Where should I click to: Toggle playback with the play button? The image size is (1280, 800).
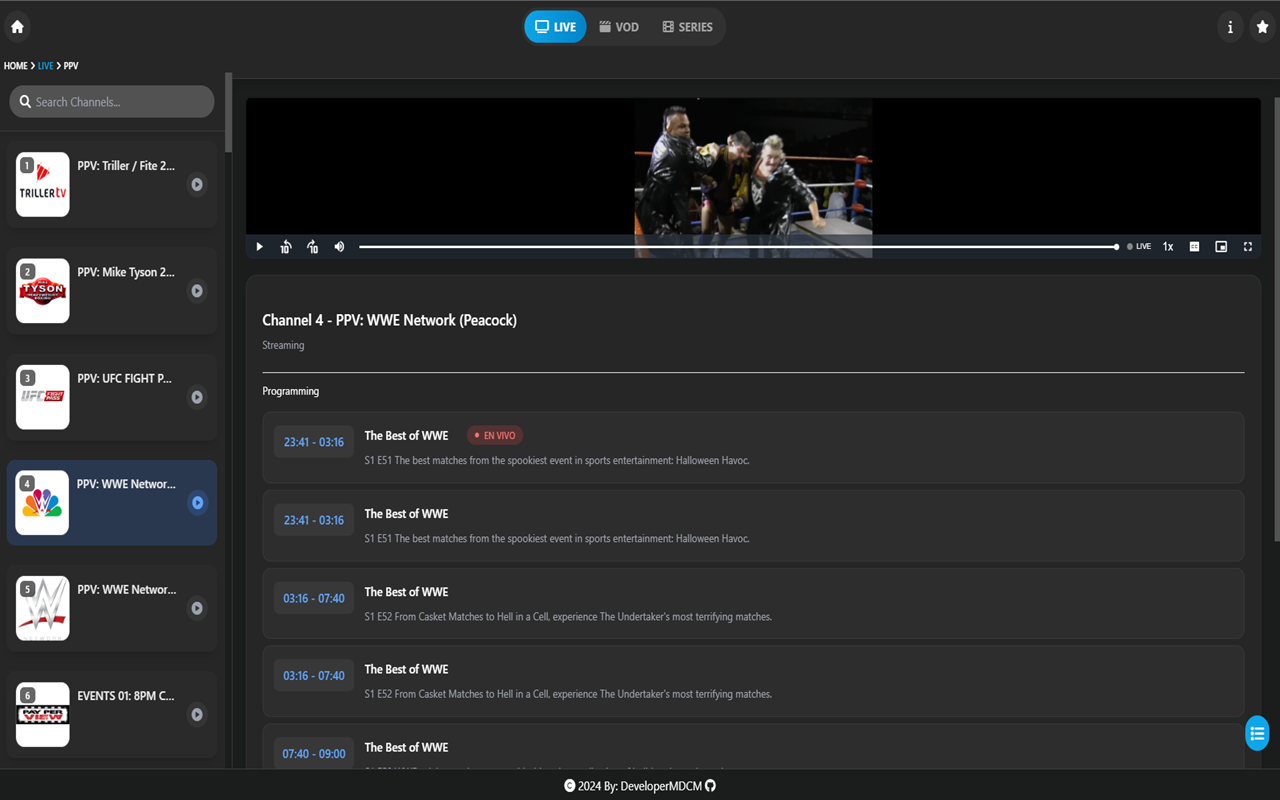coord(259,246)
